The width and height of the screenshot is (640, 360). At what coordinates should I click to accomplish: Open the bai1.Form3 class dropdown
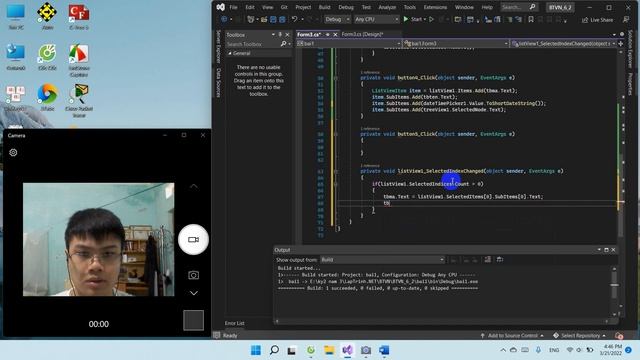pyautogui.click(x=456, y=43)
